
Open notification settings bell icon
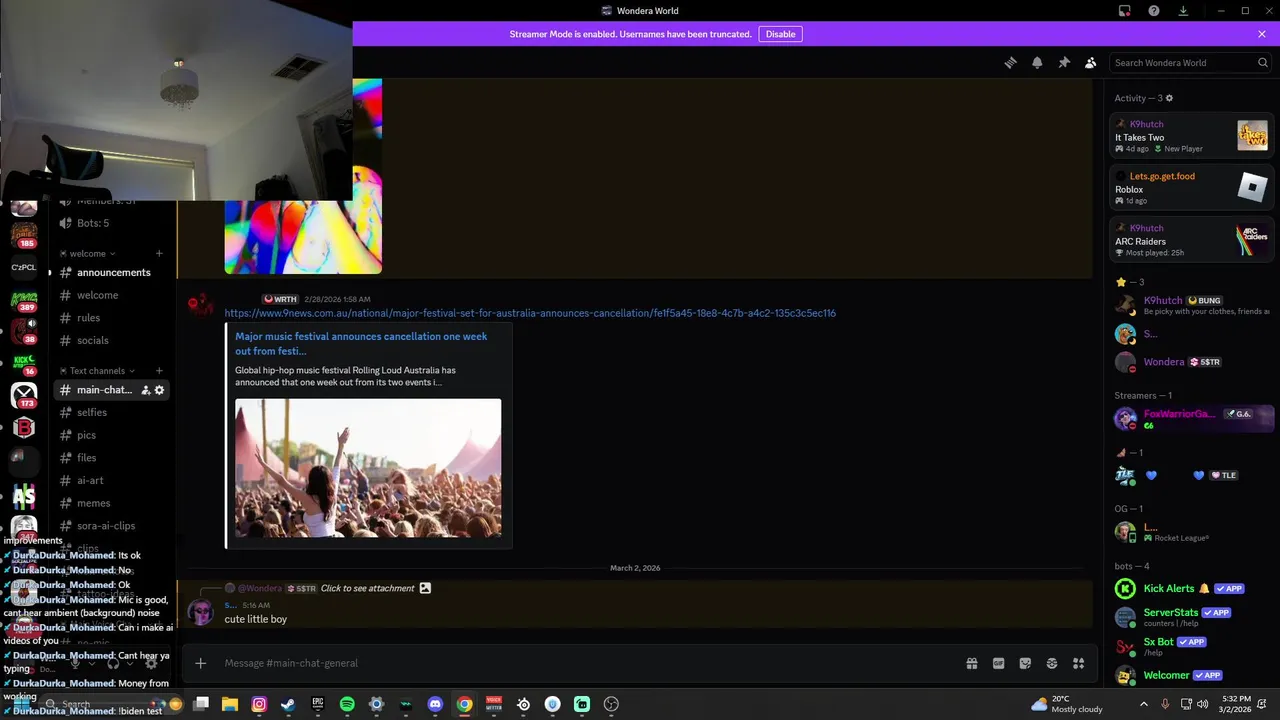[1037, 62]
